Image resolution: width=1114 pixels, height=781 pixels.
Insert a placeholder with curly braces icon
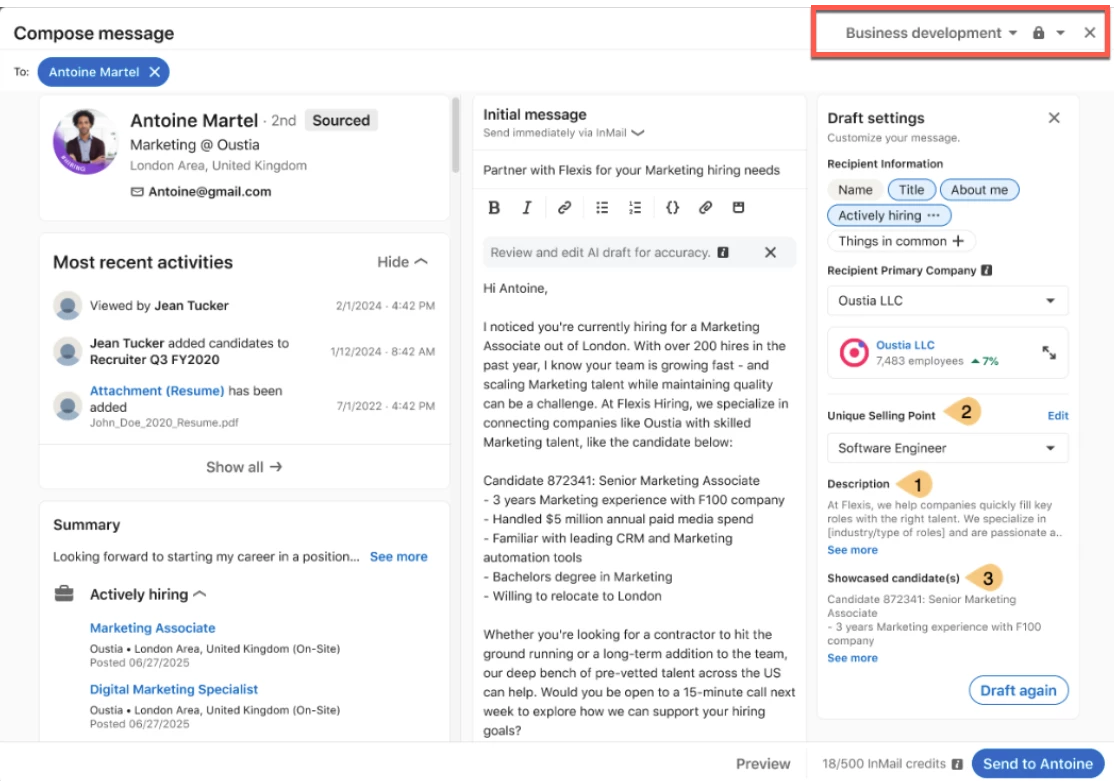[x=672, y=208]
